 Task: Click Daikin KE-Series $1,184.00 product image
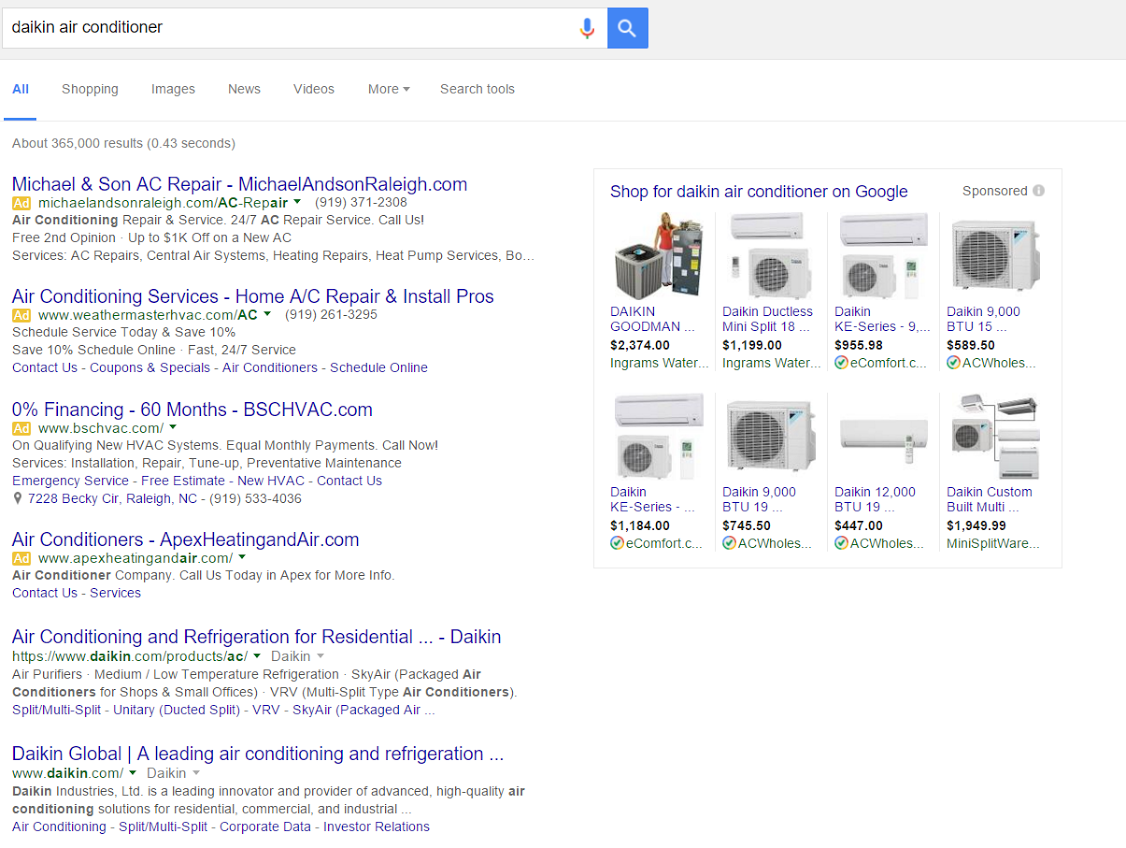659,437
